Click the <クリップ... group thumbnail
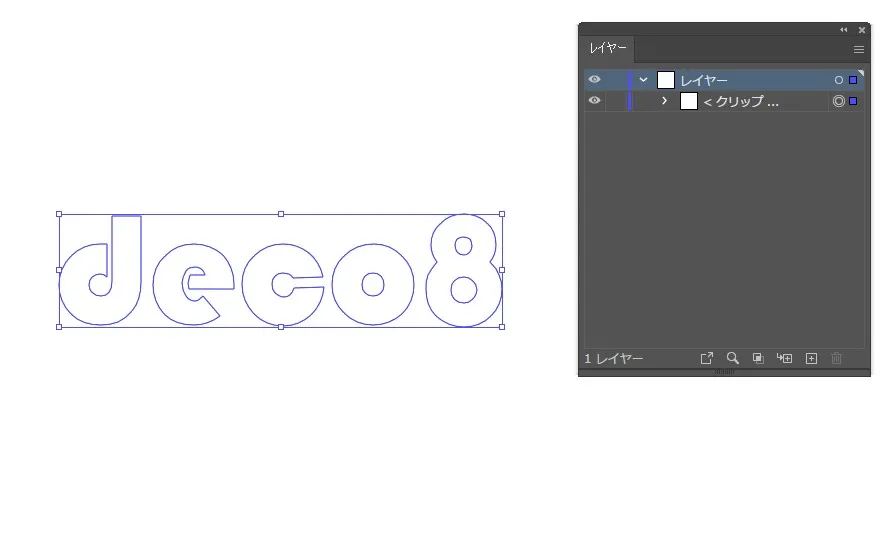 [688, 101]
